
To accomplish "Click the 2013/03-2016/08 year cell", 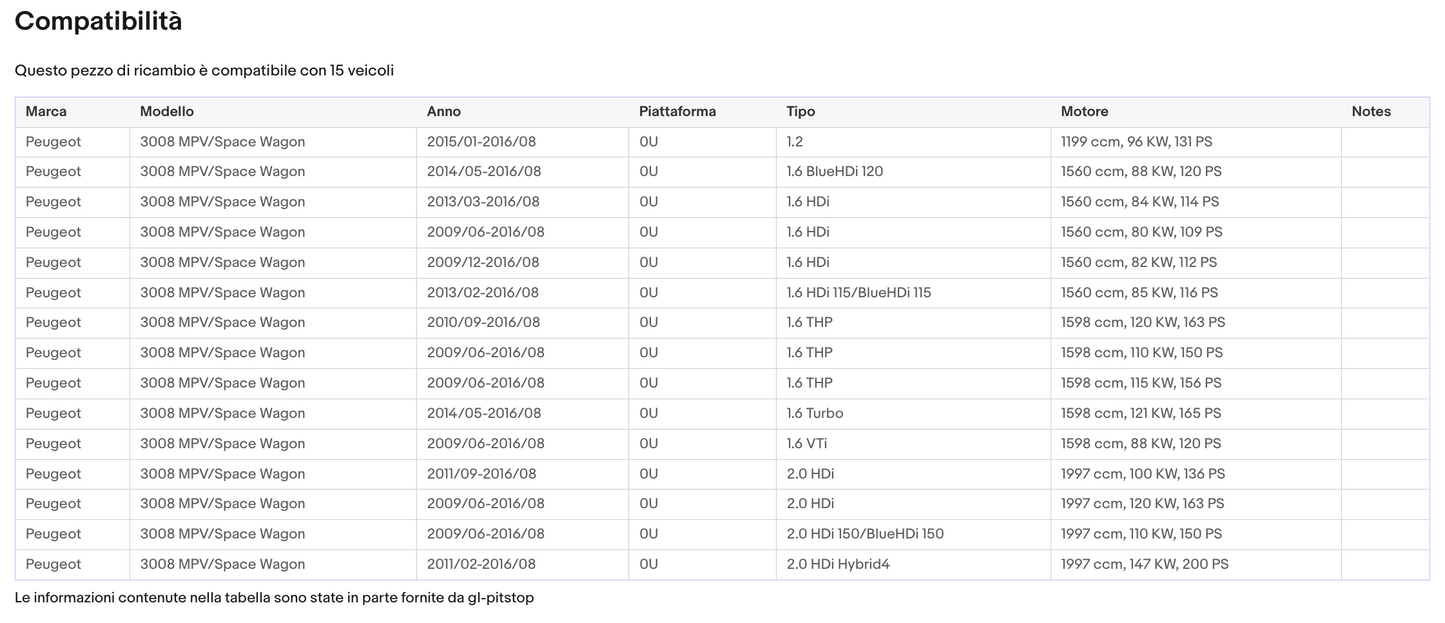I will pos(483,202).
